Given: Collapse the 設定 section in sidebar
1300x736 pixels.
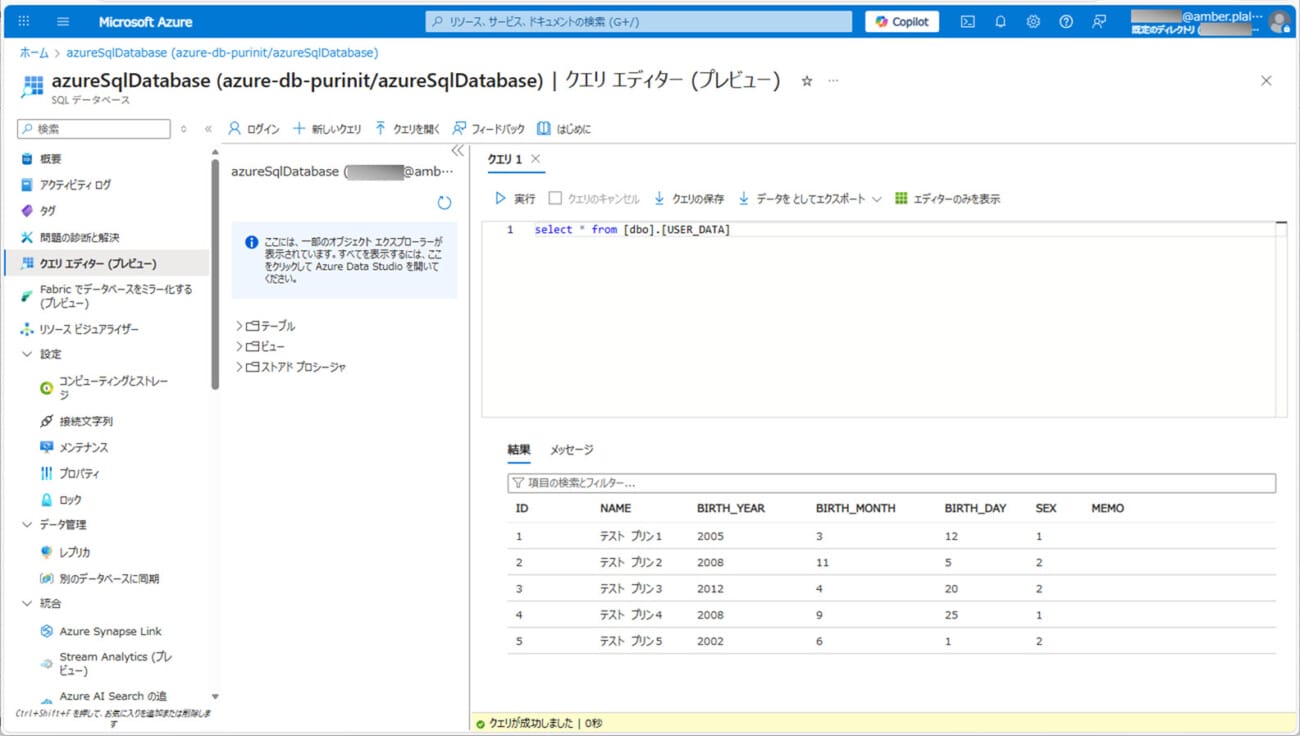Looking at the screenshot, I should pyautogui.click(x=27, y=354).
